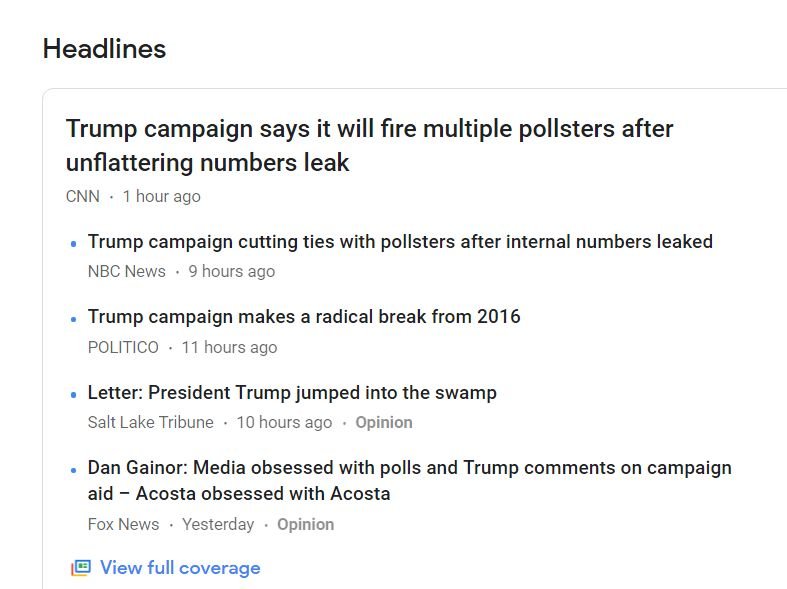Open the CNN headline about firing pollsters
Image resolution: width=787 pixels, height=589 pixels.
pyautogui.click(x=369, y=145)
